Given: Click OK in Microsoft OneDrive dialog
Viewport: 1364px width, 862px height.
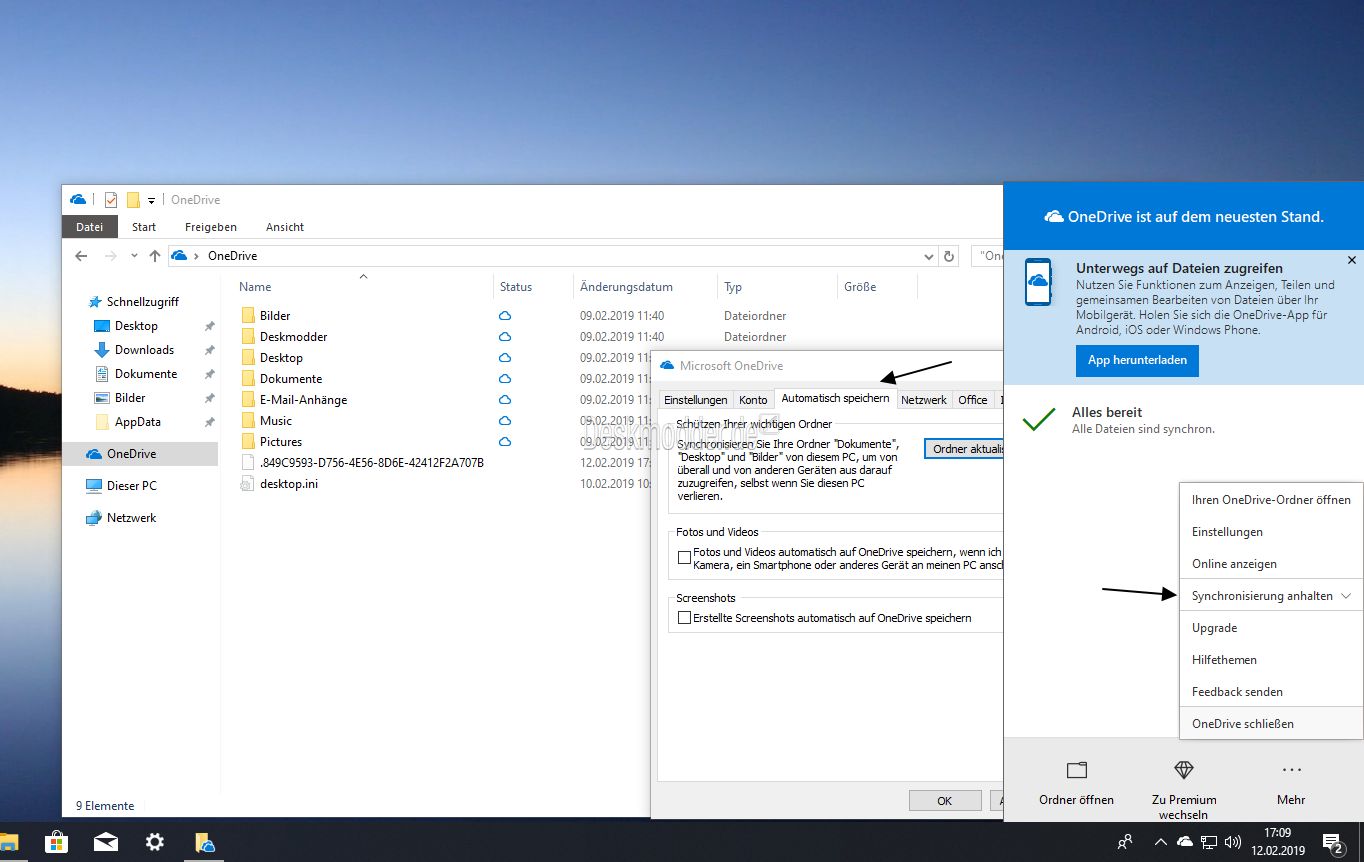Looking at the screenshot, I should click(x=945, y=801).
